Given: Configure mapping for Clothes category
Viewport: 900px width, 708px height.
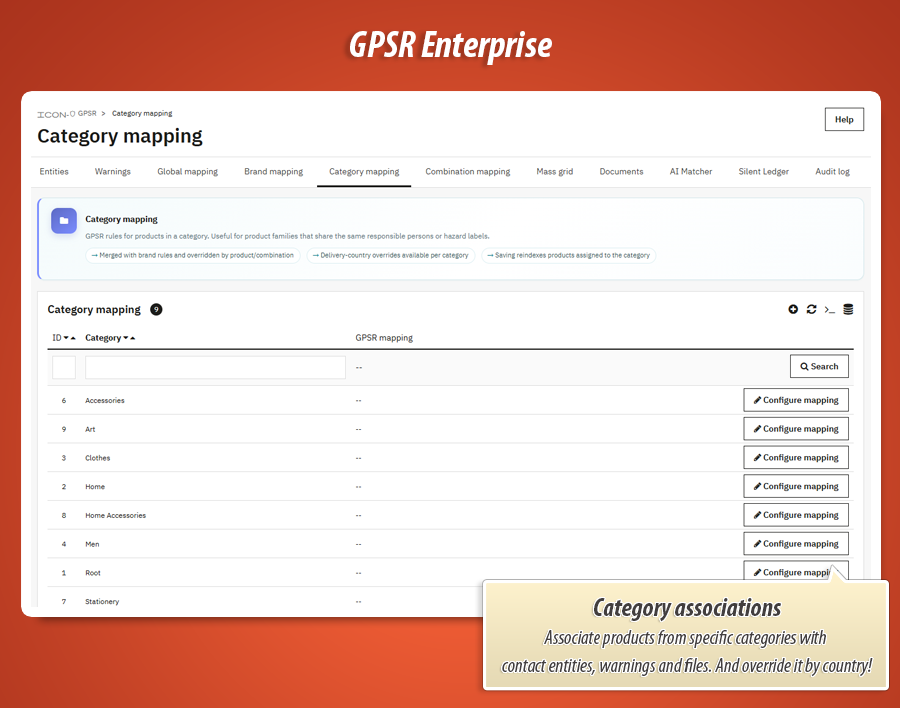Looking at the screenshot, I should point(796,458).
